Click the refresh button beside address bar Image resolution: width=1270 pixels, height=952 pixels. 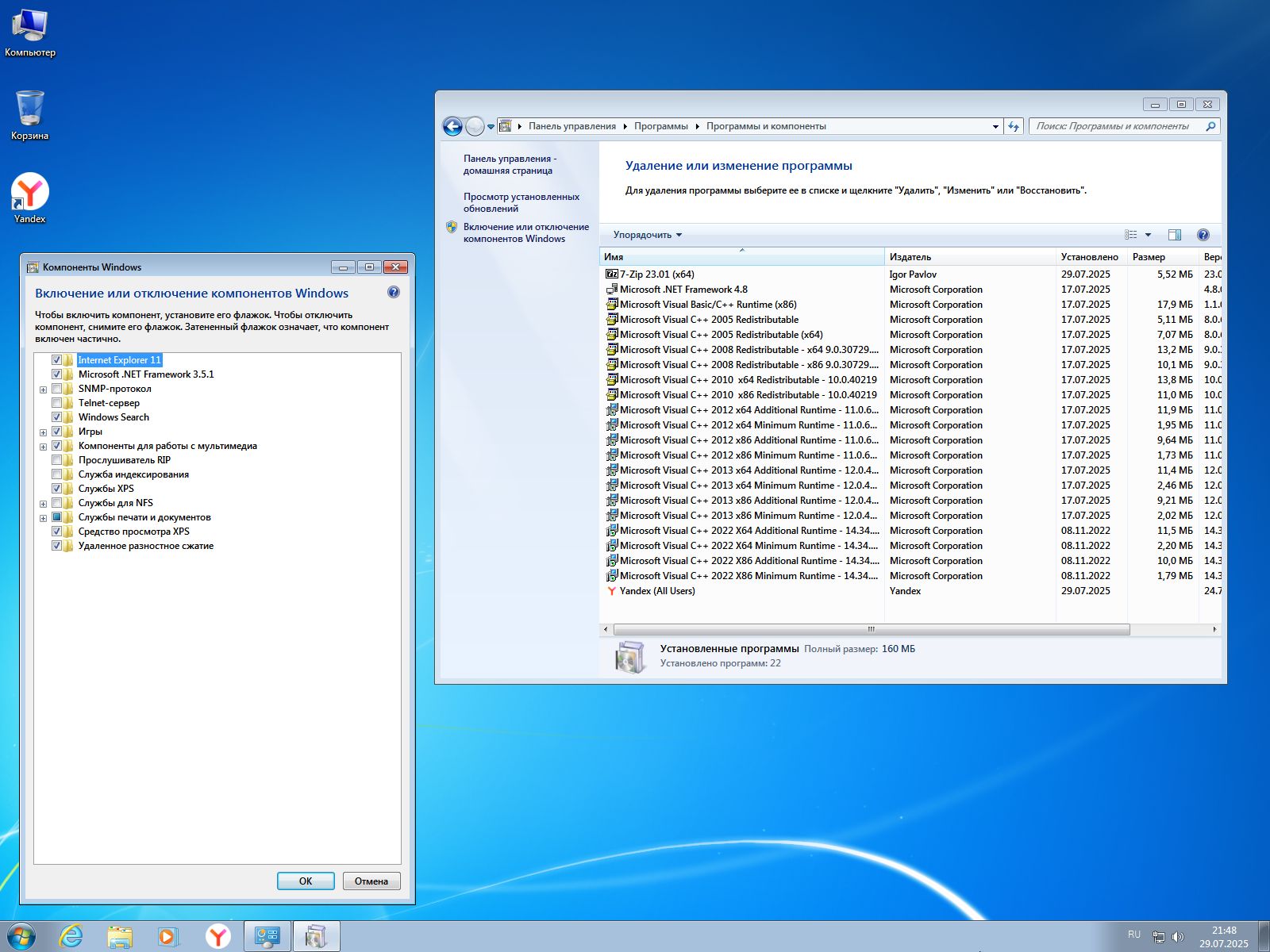(x=1014, y=126)
